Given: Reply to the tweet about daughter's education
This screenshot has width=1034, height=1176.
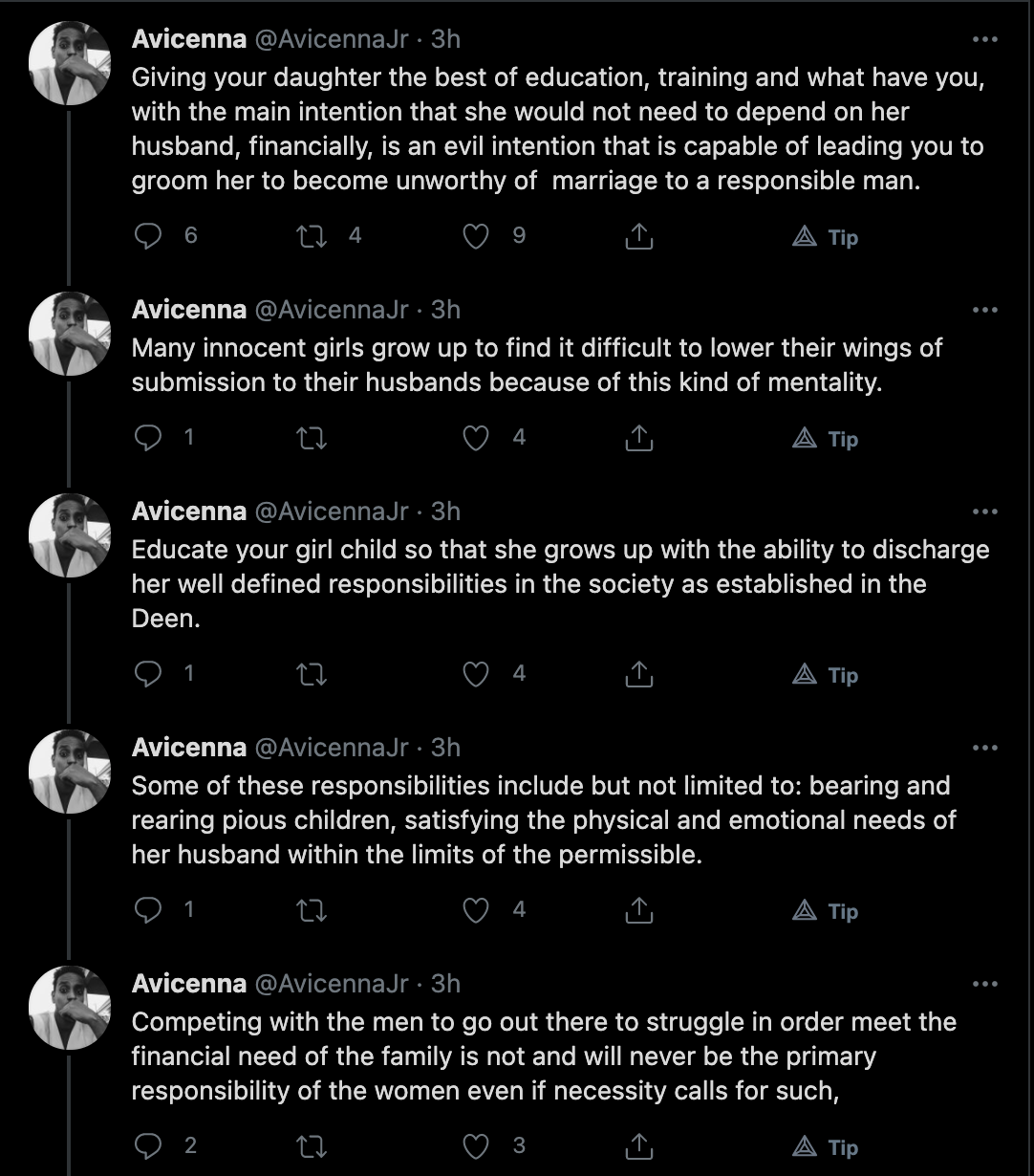Looking at the screenshot, I should pyautogui.click(x=147, y=236).
